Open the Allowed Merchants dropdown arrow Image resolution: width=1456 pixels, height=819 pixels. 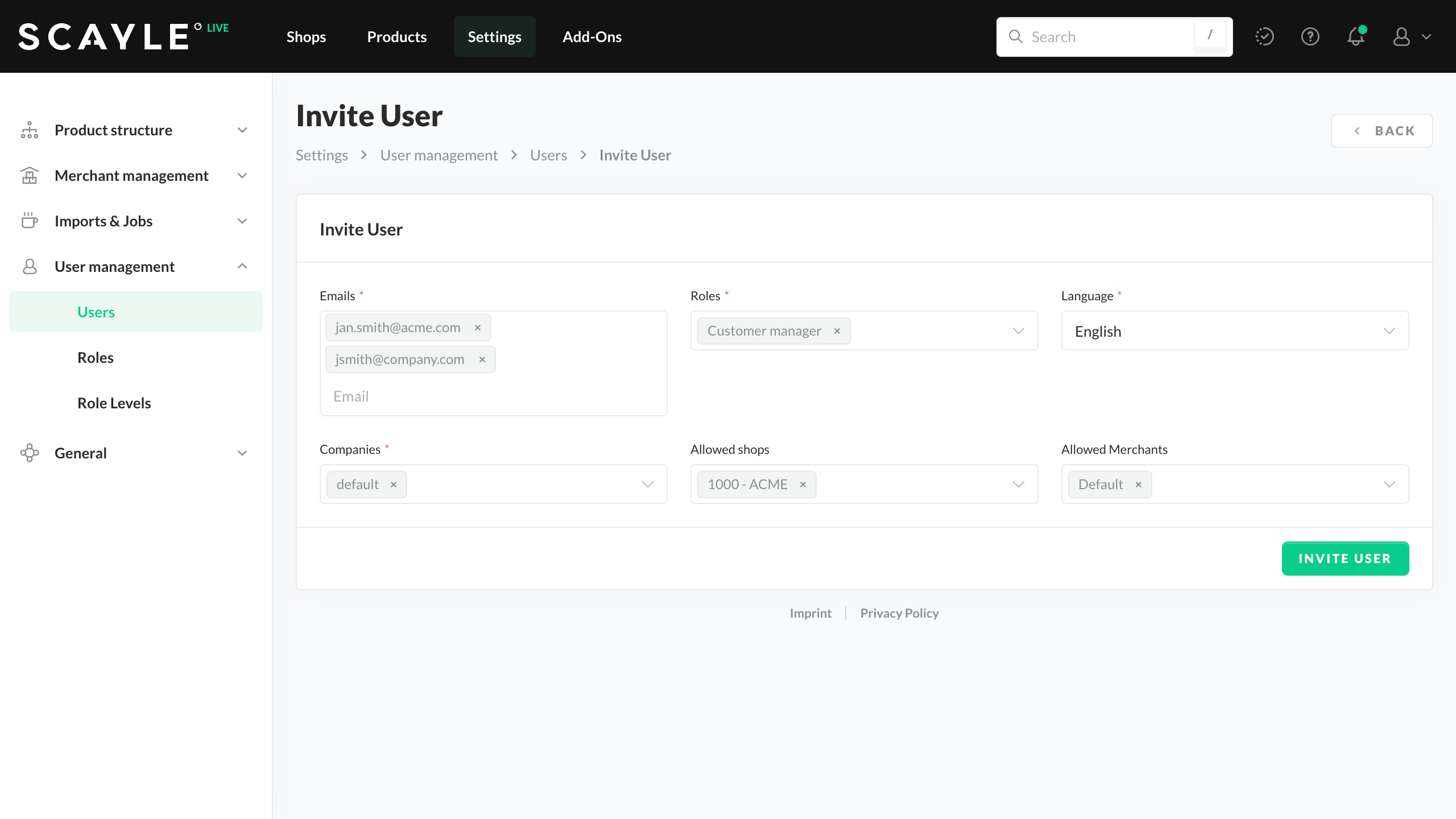pyautogui.click(x=1389, y=485)
